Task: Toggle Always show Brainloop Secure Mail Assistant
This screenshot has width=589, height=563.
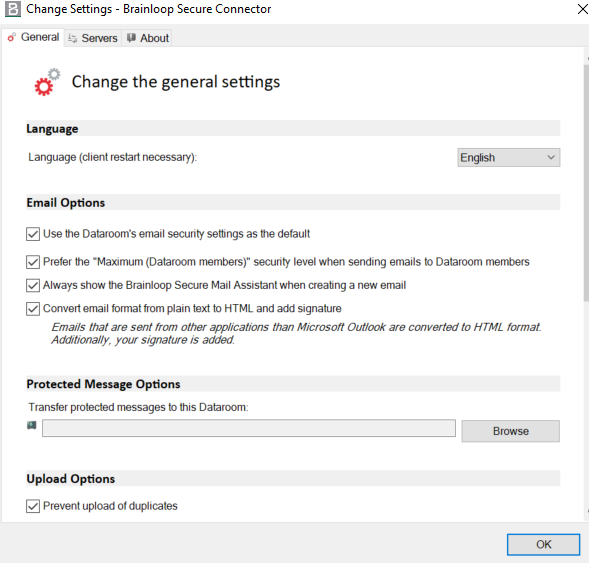Action: (x=33, y=285)
